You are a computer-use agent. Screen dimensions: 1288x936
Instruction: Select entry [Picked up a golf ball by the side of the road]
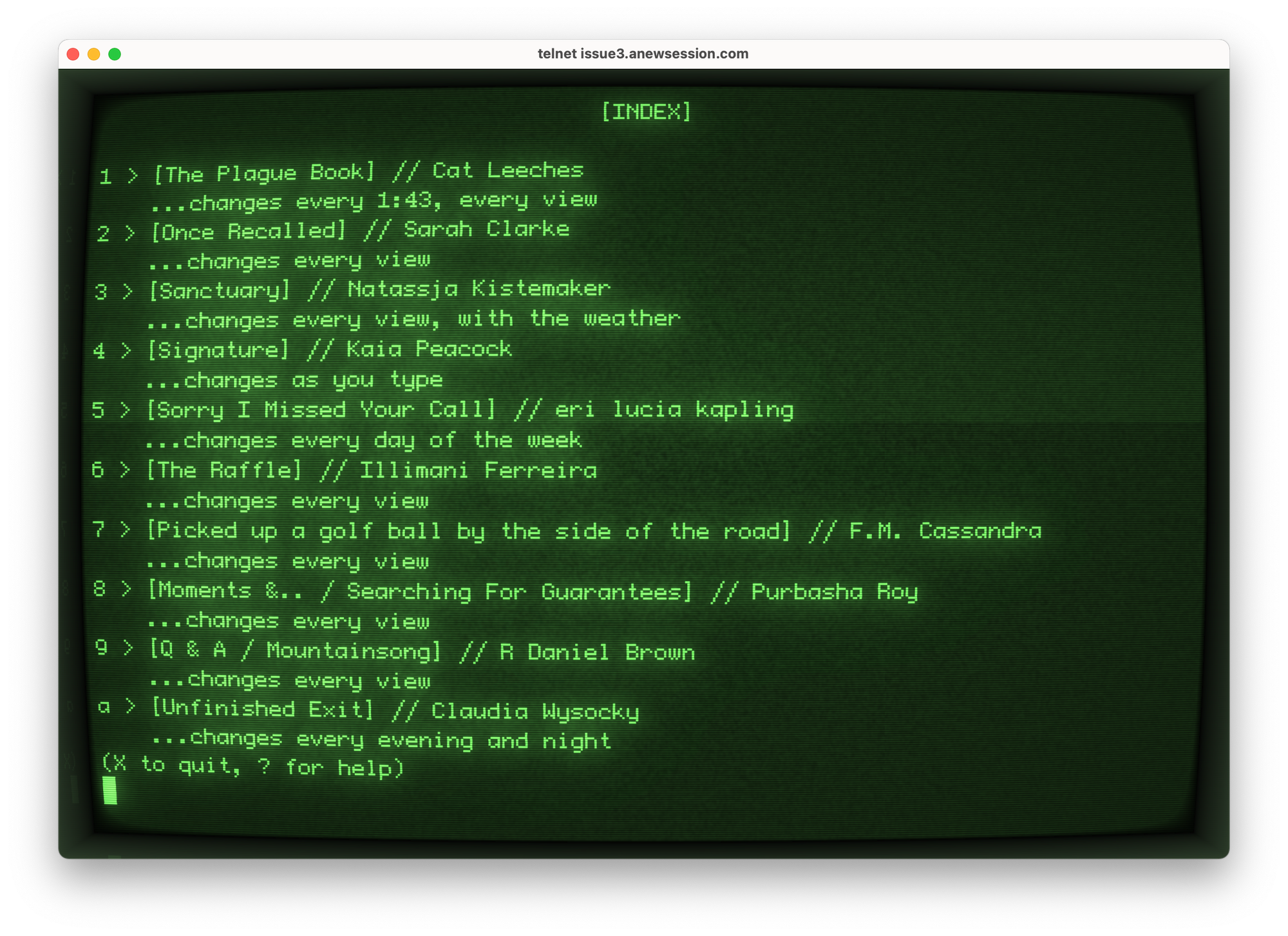click(468, 531)
